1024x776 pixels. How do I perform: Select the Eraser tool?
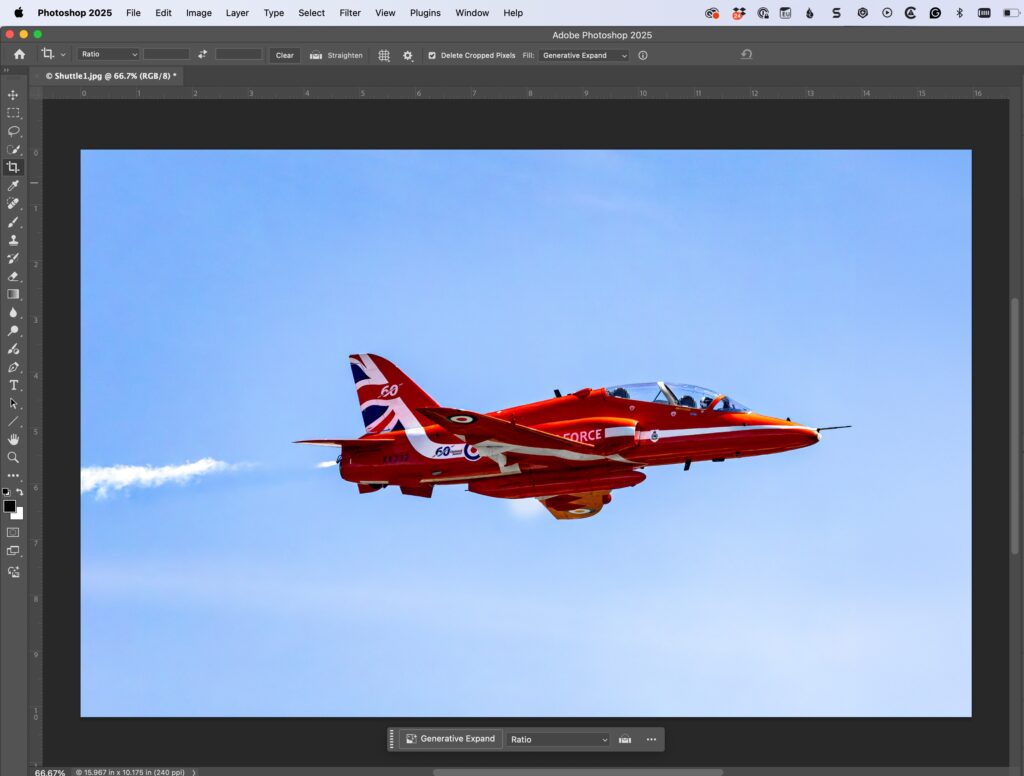tap(13, 276)
